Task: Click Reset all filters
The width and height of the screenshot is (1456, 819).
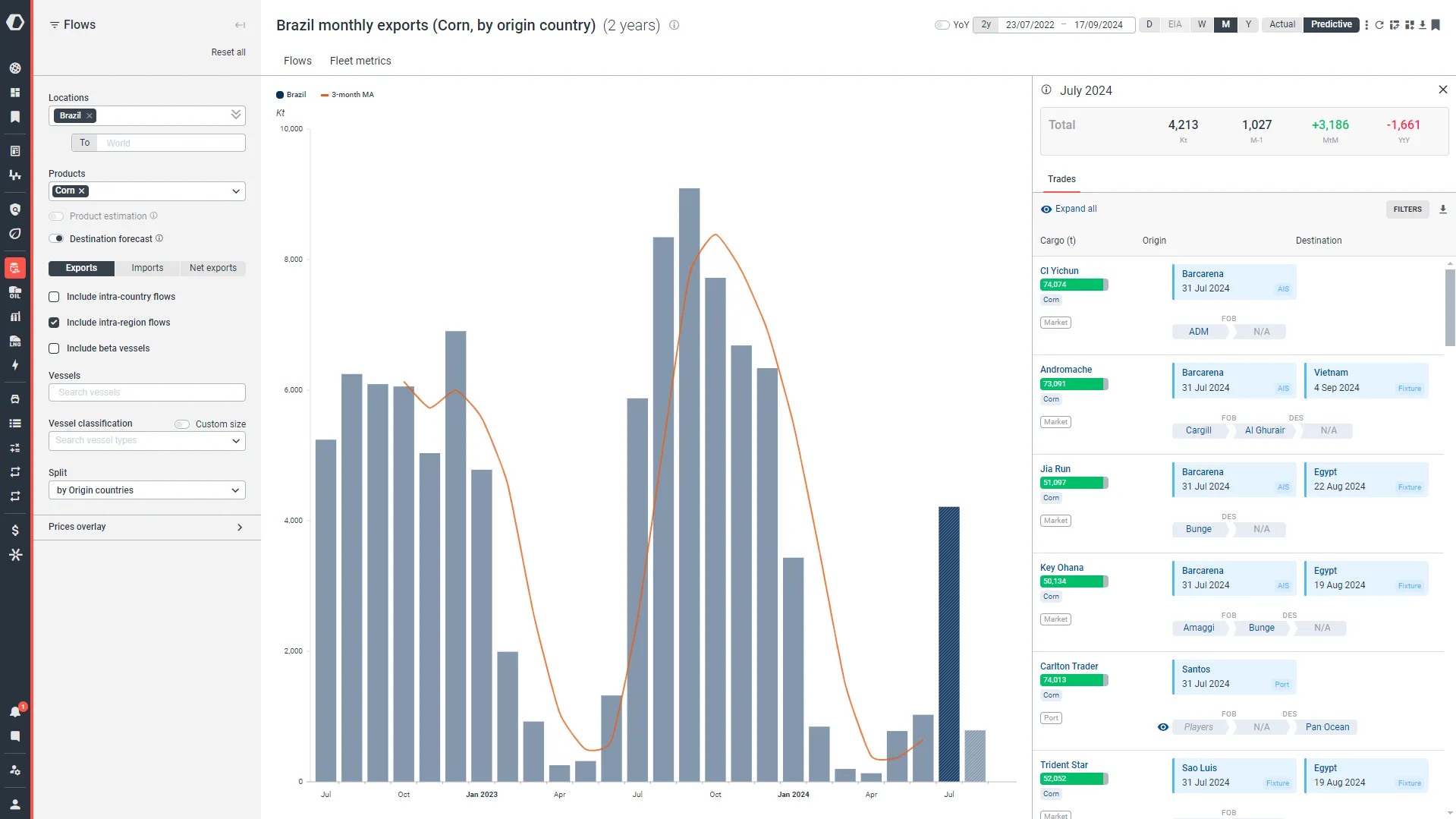Action: tap(228, 52)
